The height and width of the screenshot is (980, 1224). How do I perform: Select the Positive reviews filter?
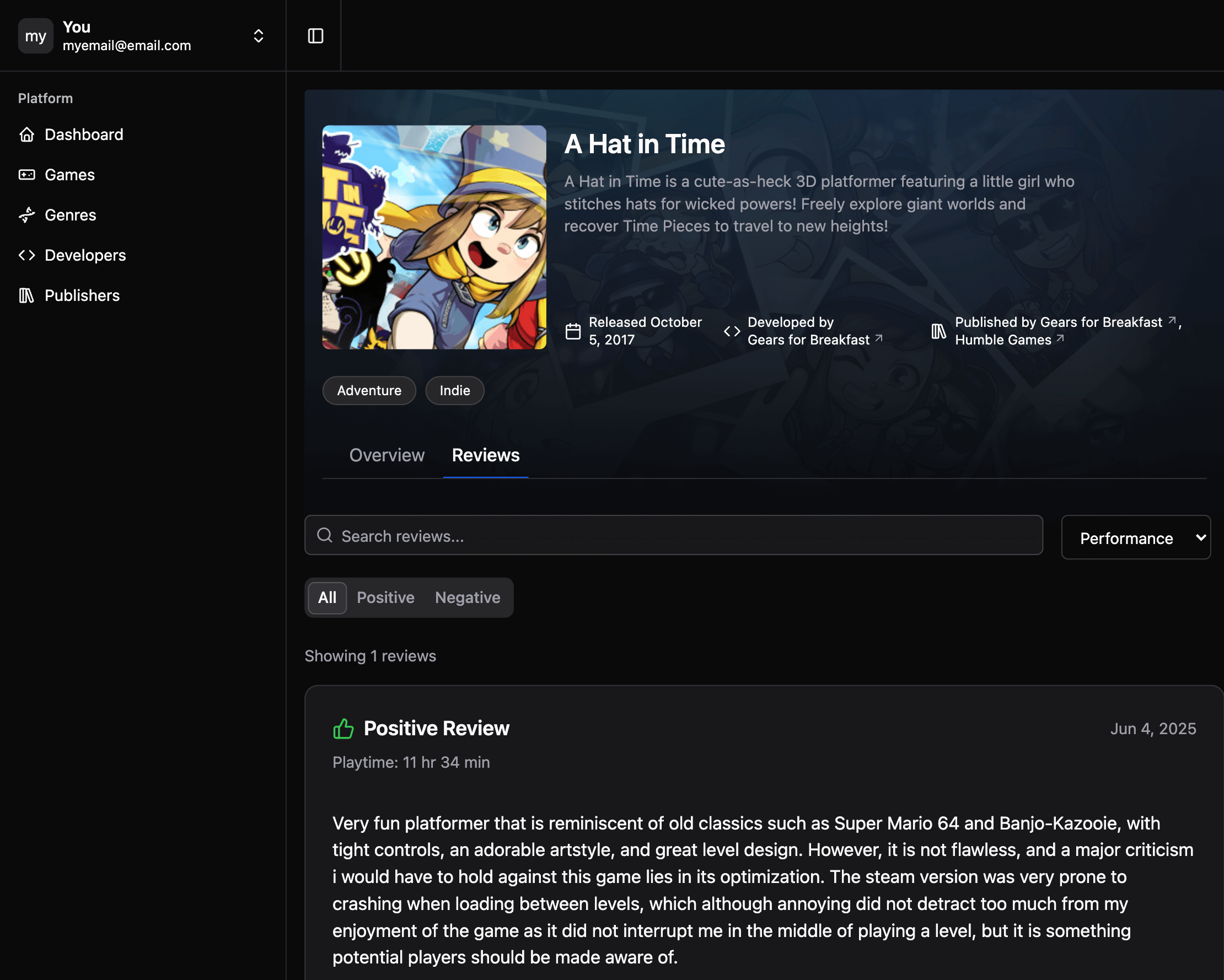[385, 597]
